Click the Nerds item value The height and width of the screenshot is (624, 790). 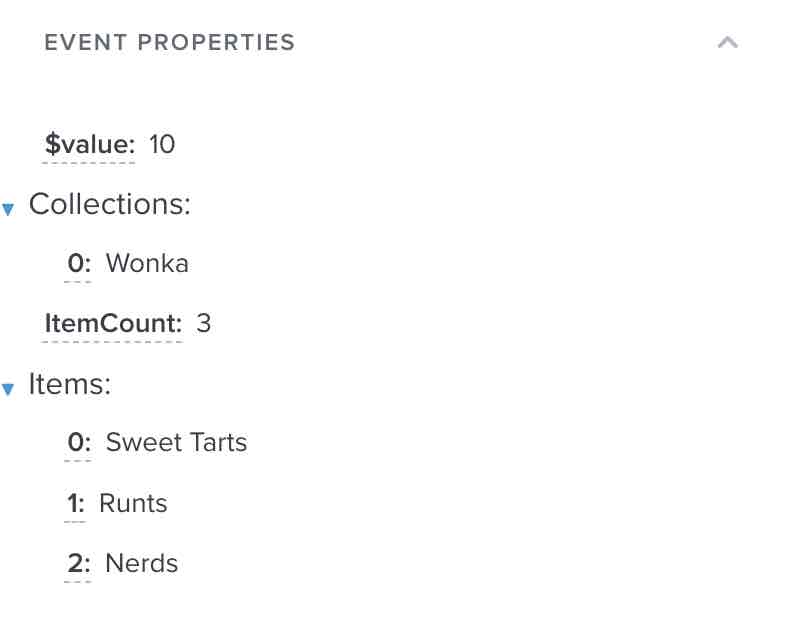pyautogui.click(x=142, y=564)
